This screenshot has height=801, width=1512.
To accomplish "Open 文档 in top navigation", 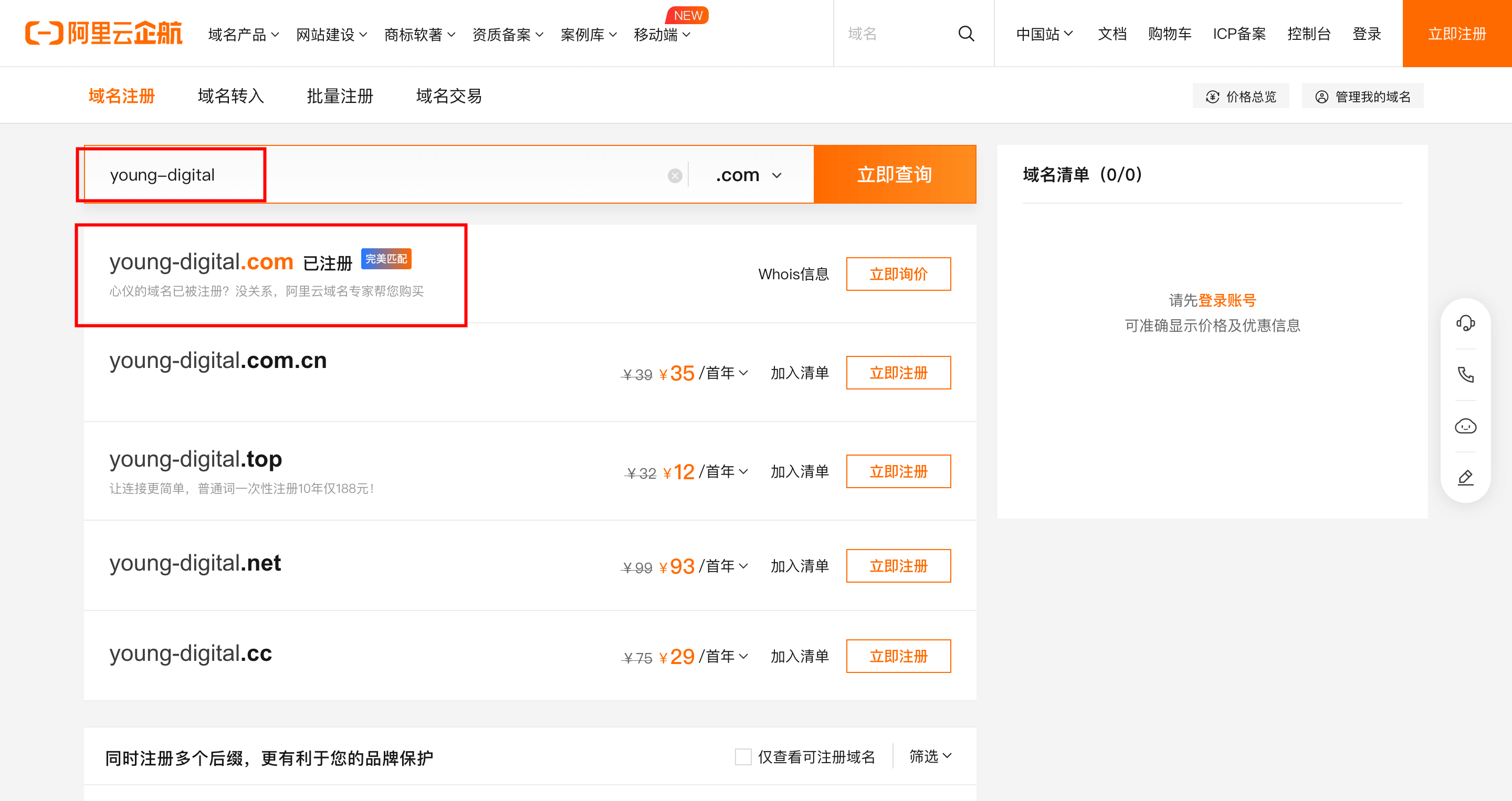I will click(1112, 34).
